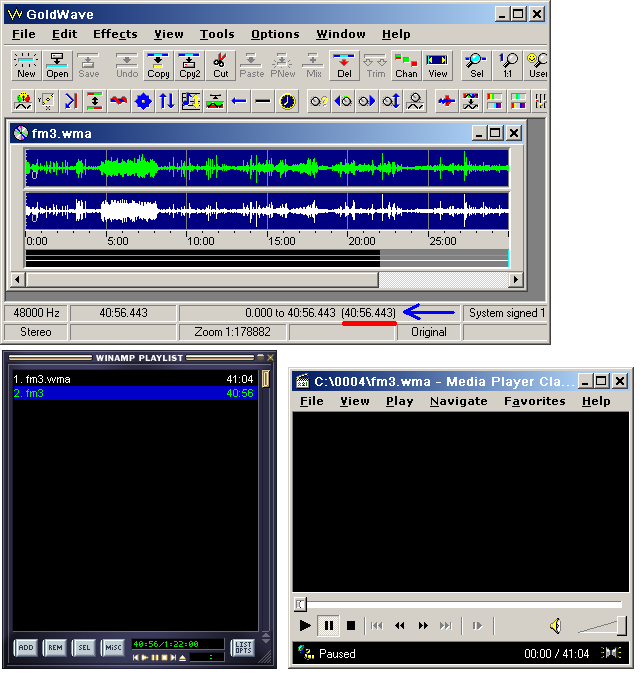Image resolution: width=644 pixels, height=678 pixels.
Task: Click the volume slider in Media Player Classic
Action: [x=603, y=626]
